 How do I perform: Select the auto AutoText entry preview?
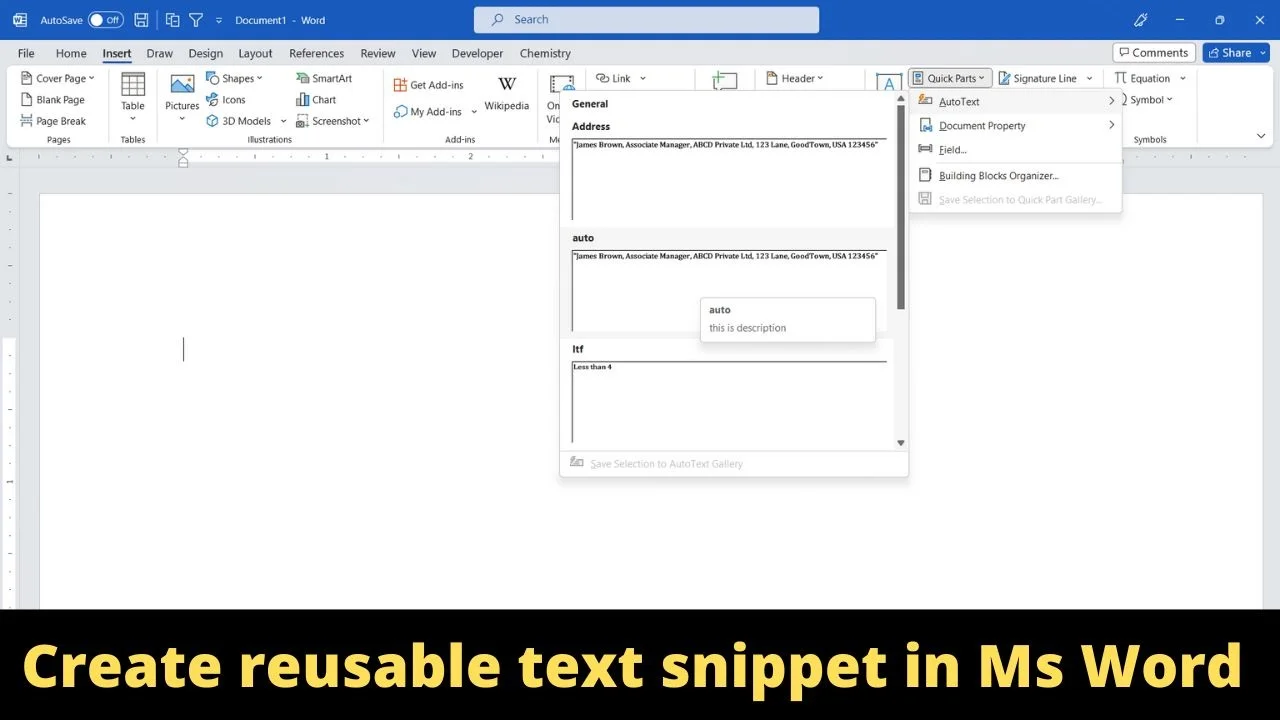tap(729, 290)
